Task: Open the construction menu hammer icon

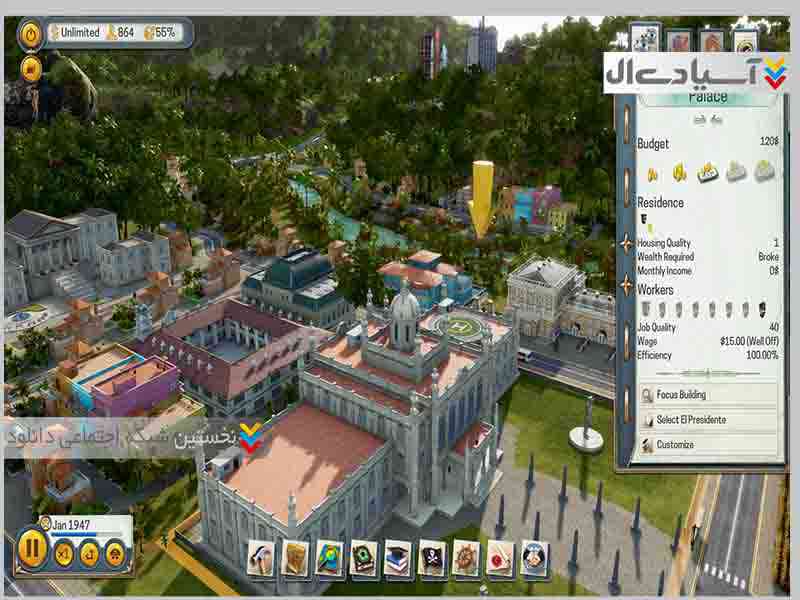Action: (261, 557)
